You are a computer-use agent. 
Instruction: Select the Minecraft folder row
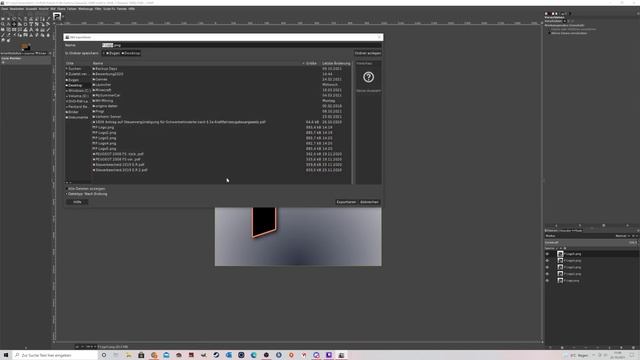point(221,90)
